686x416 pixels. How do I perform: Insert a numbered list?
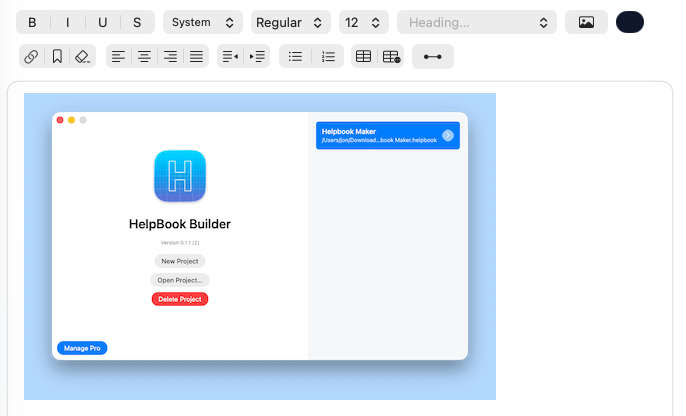tap(328, 57)
